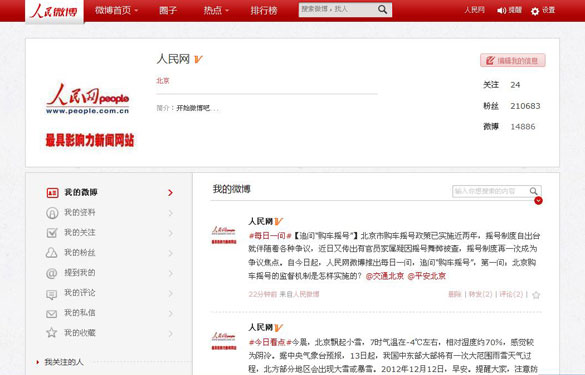Viewport: 585px width, 375px height.
Task: Click chevron arrow beside 我的微博
Action: pyautogui.click(x=171, y=193)
